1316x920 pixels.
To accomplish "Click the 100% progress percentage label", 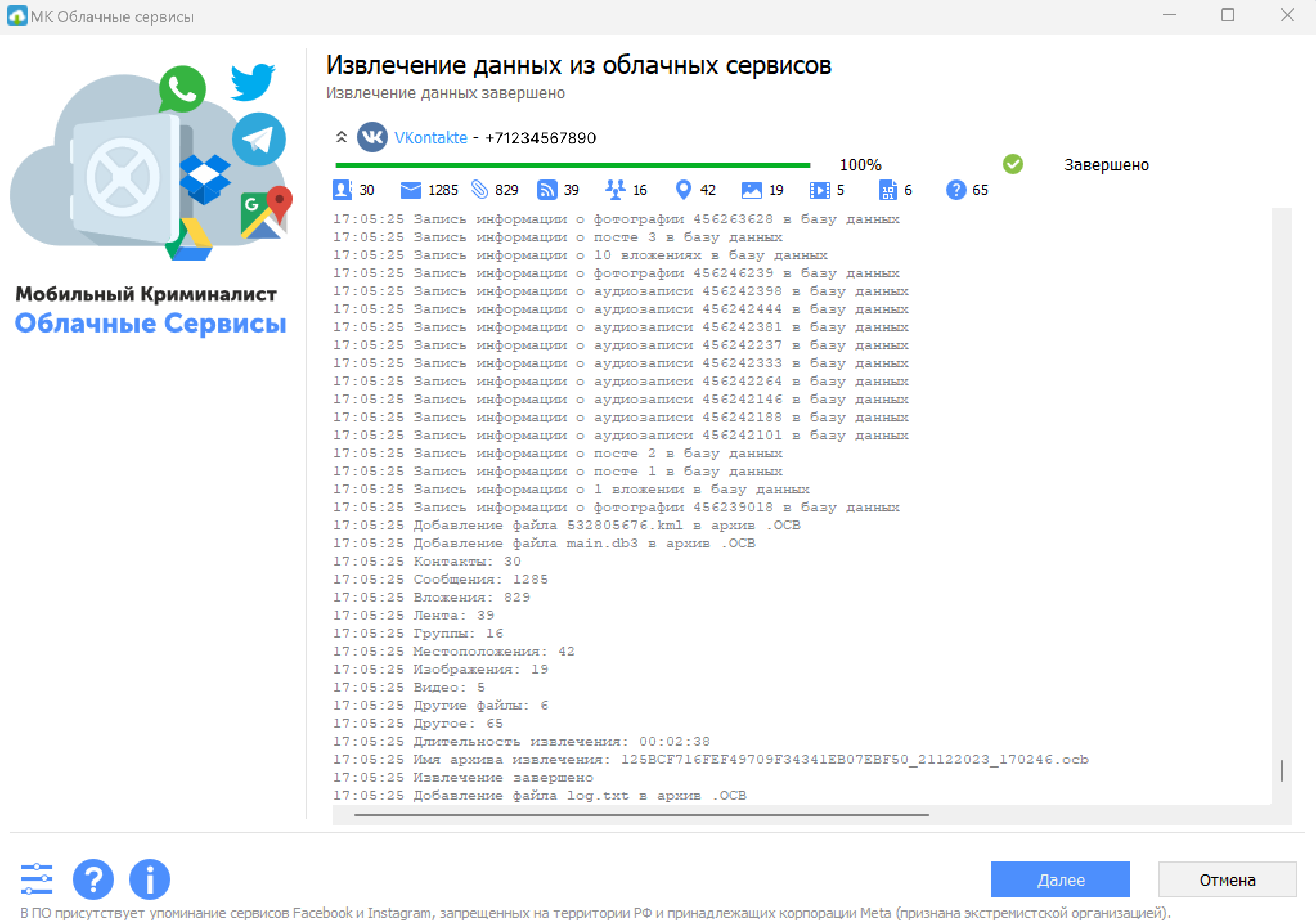I will pos(860,165).
